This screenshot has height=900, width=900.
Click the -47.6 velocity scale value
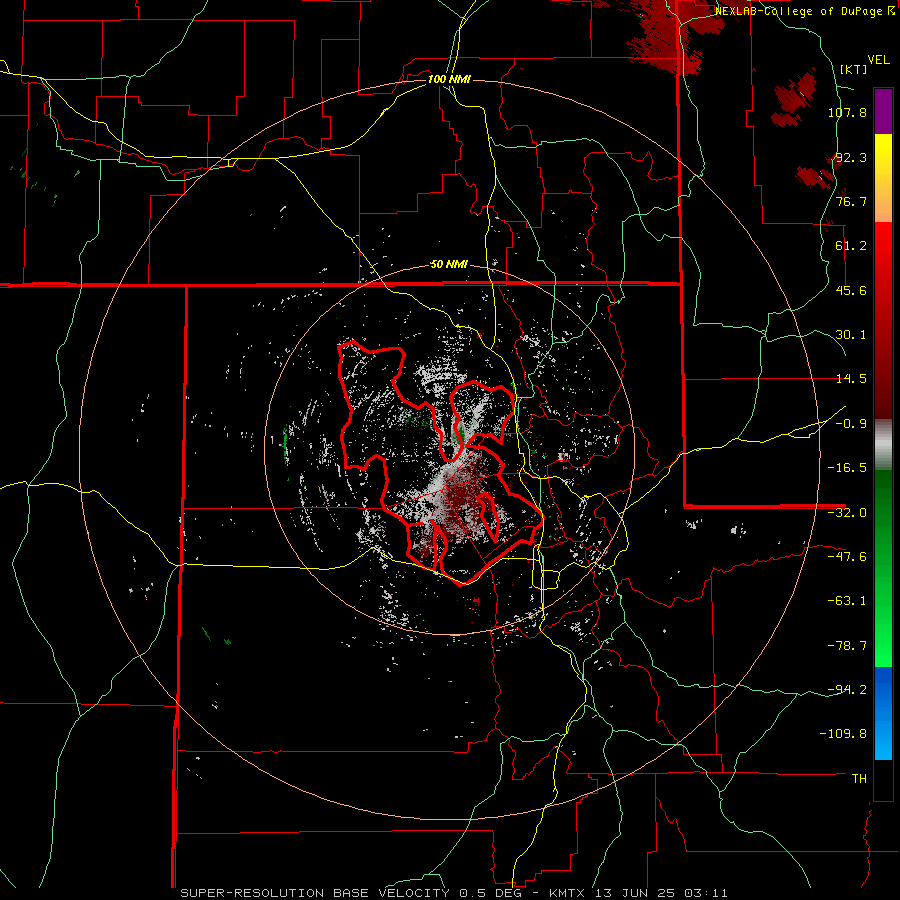coord(847,557)
